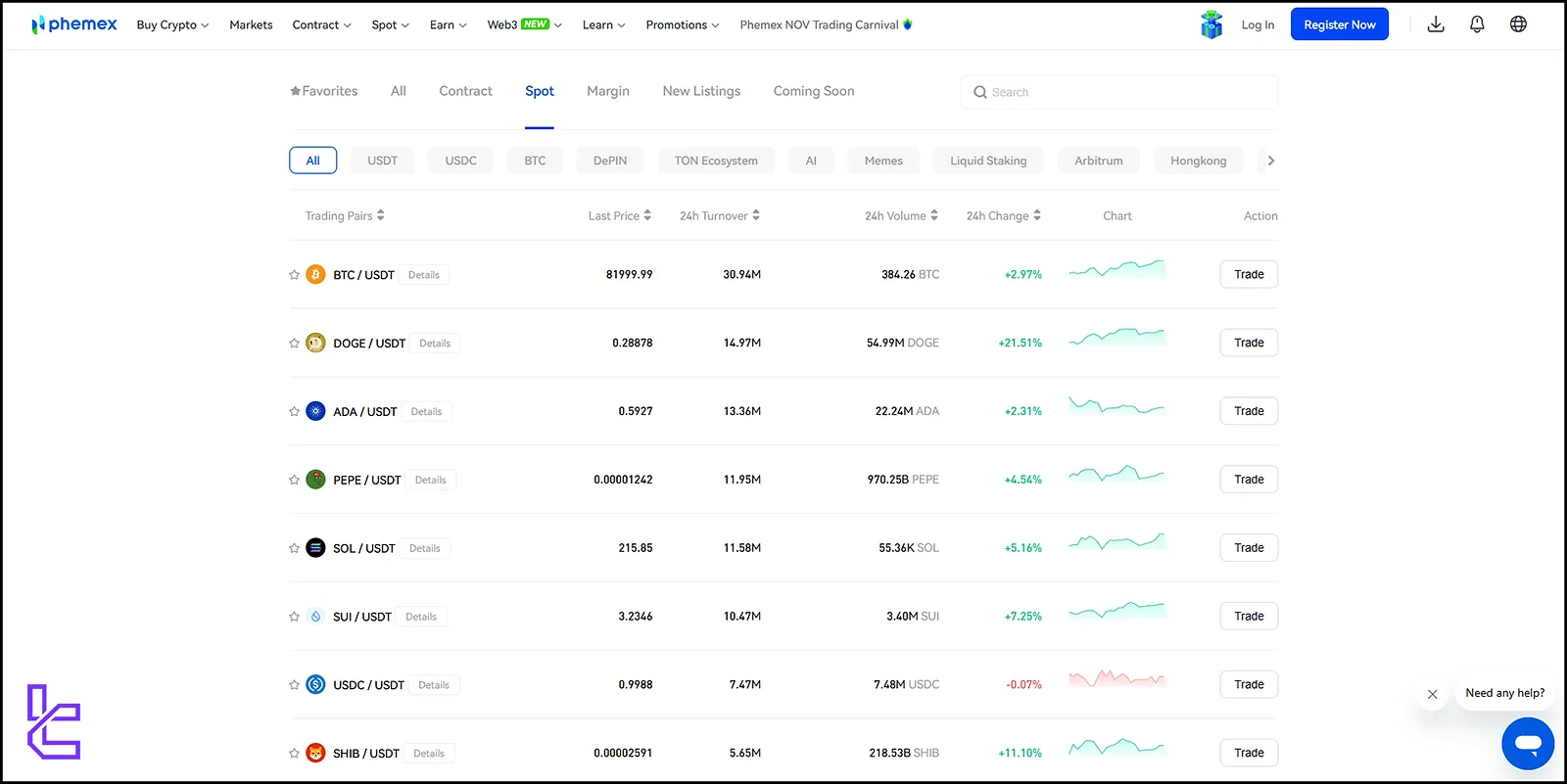
Task: Click the market search field
Action: click(1118, 92)
